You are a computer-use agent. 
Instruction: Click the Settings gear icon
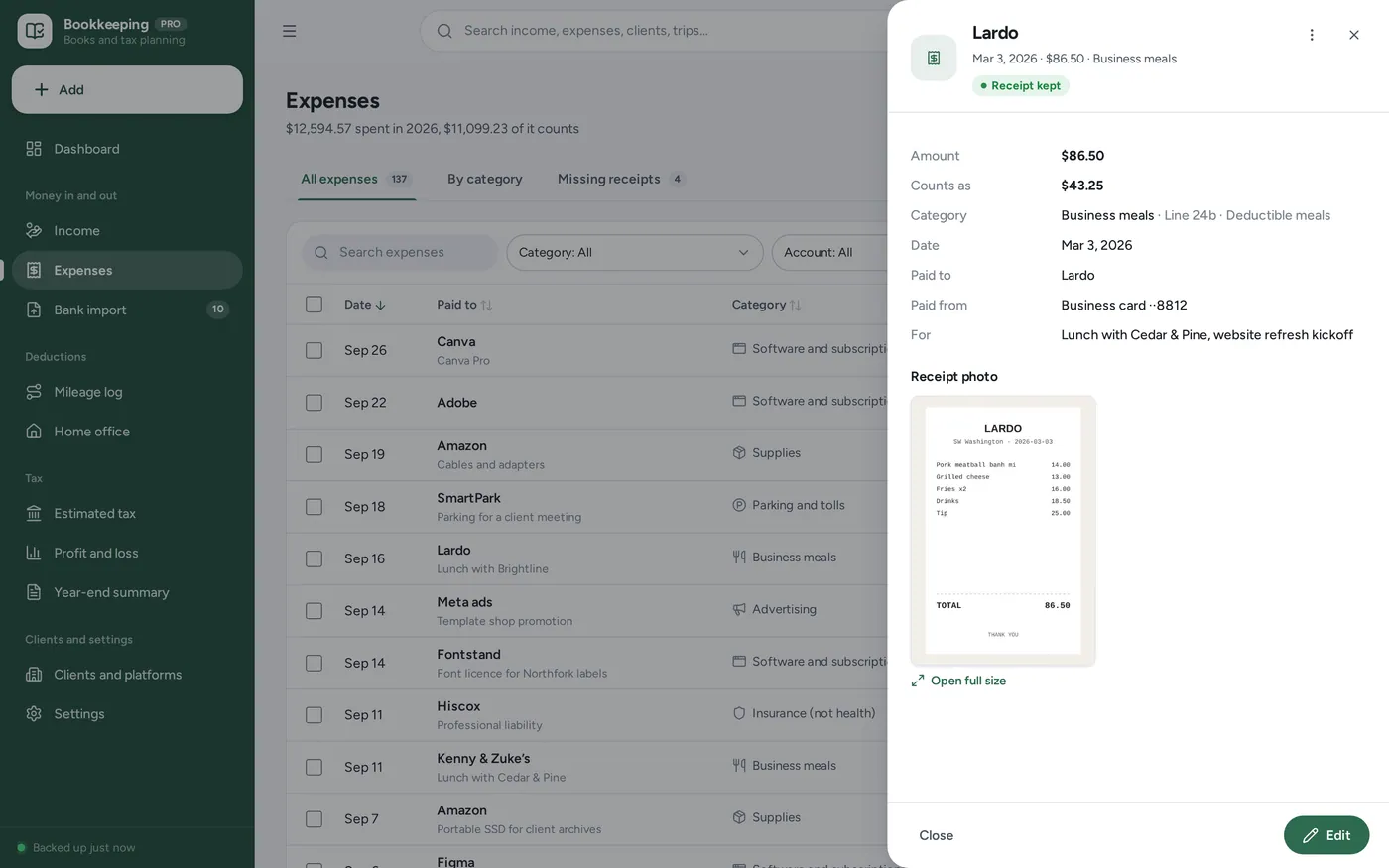pyautogui.click(x=34, y=714)
